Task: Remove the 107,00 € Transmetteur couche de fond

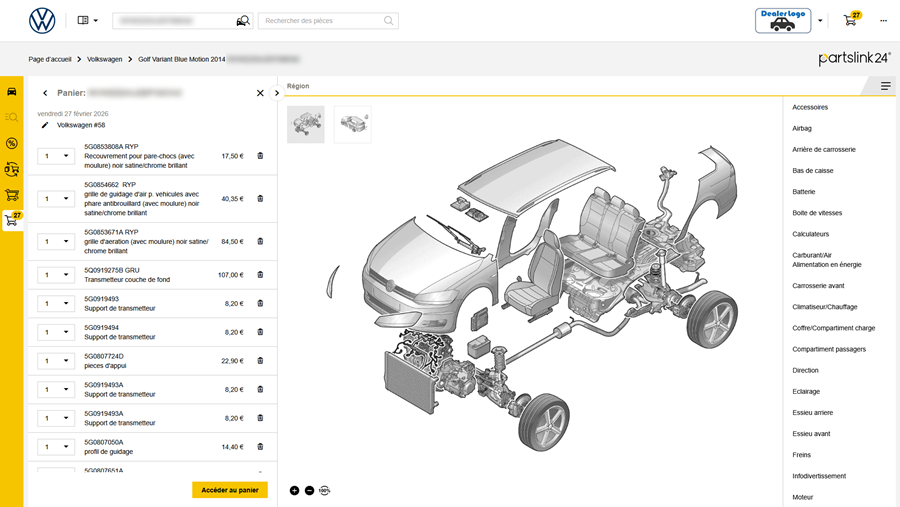Action: (260, 275)
